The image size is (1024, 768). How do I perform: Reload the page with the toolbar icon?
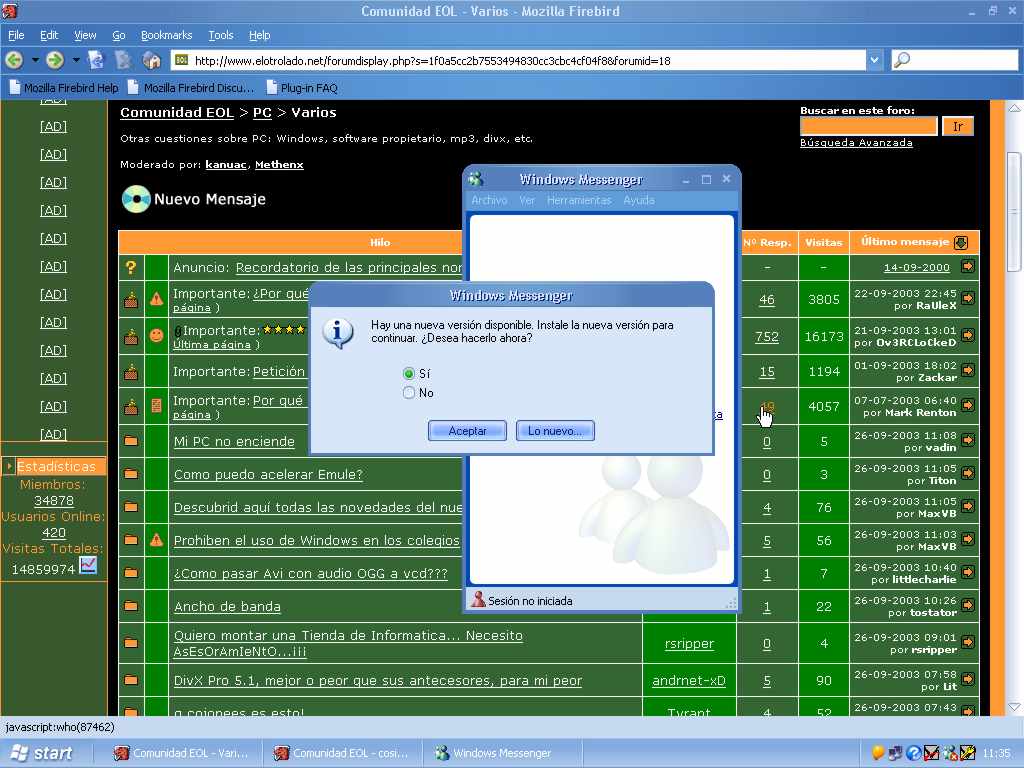(96, 60)
